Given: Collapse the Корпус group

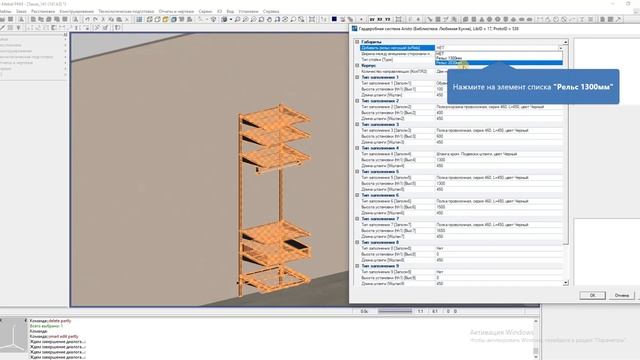Looking at the screenshot, I should pos(357,65).
